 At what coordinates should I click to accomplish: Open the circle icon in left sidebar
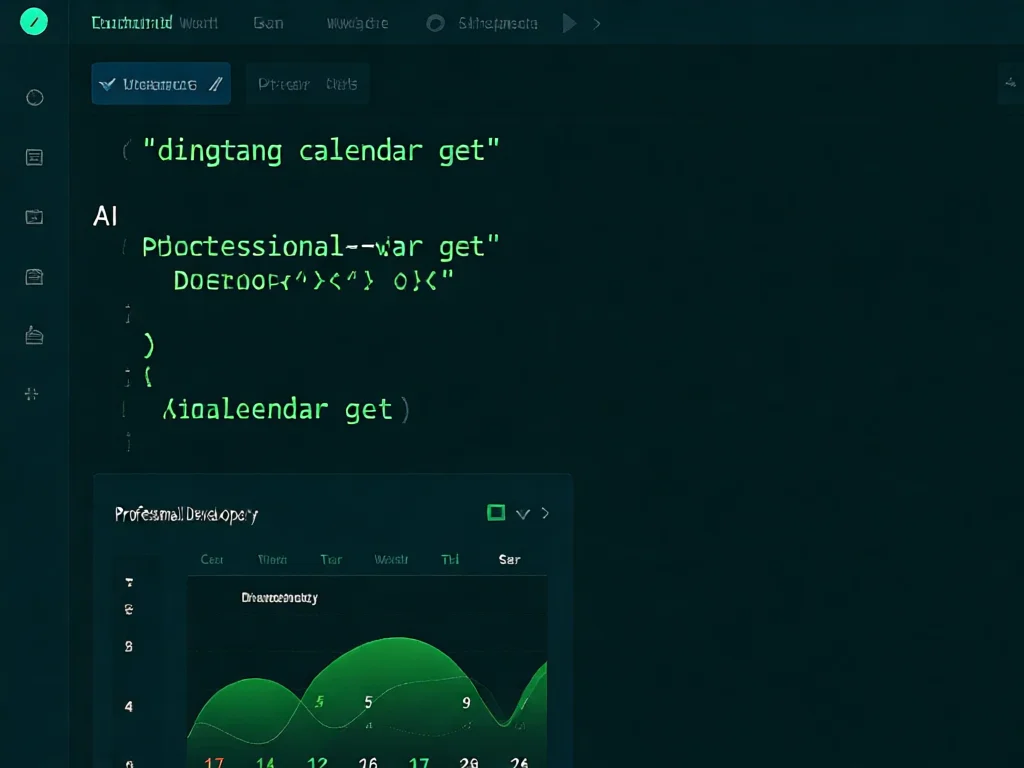[34, 97]
